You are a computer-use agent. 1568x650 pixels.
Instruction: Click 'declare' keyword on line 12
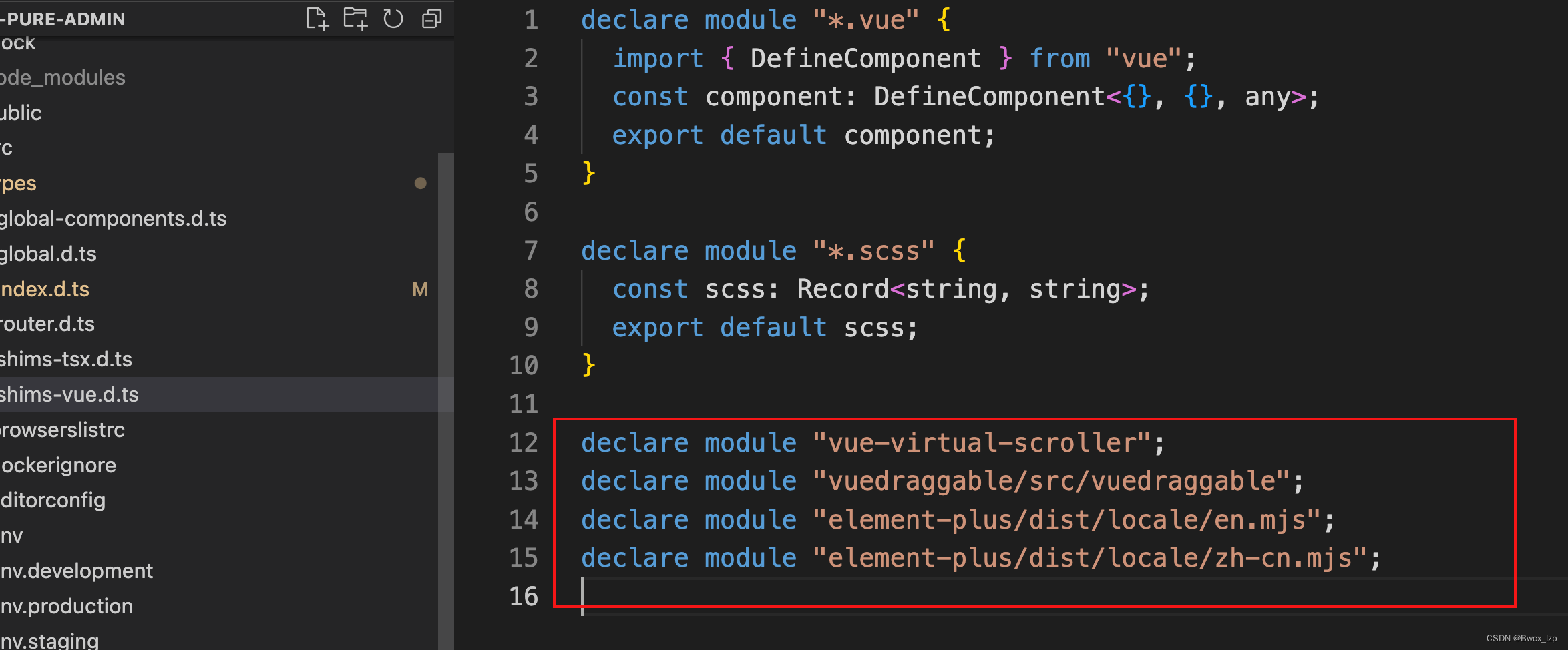[635, 443]
